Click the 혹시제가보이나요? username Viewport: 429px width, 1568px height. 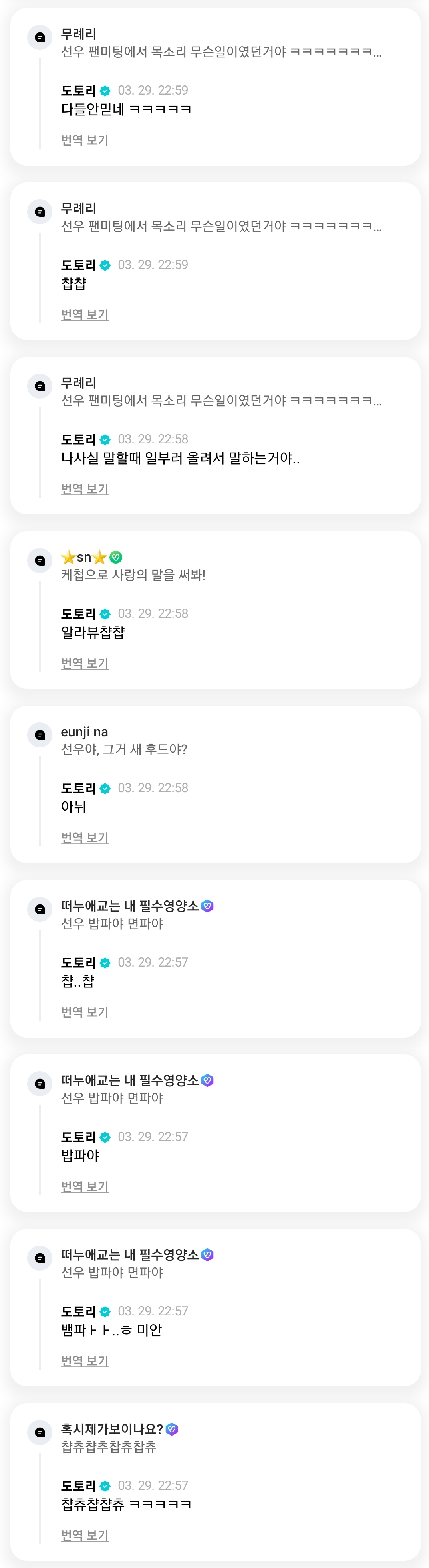coord(111,1429)
